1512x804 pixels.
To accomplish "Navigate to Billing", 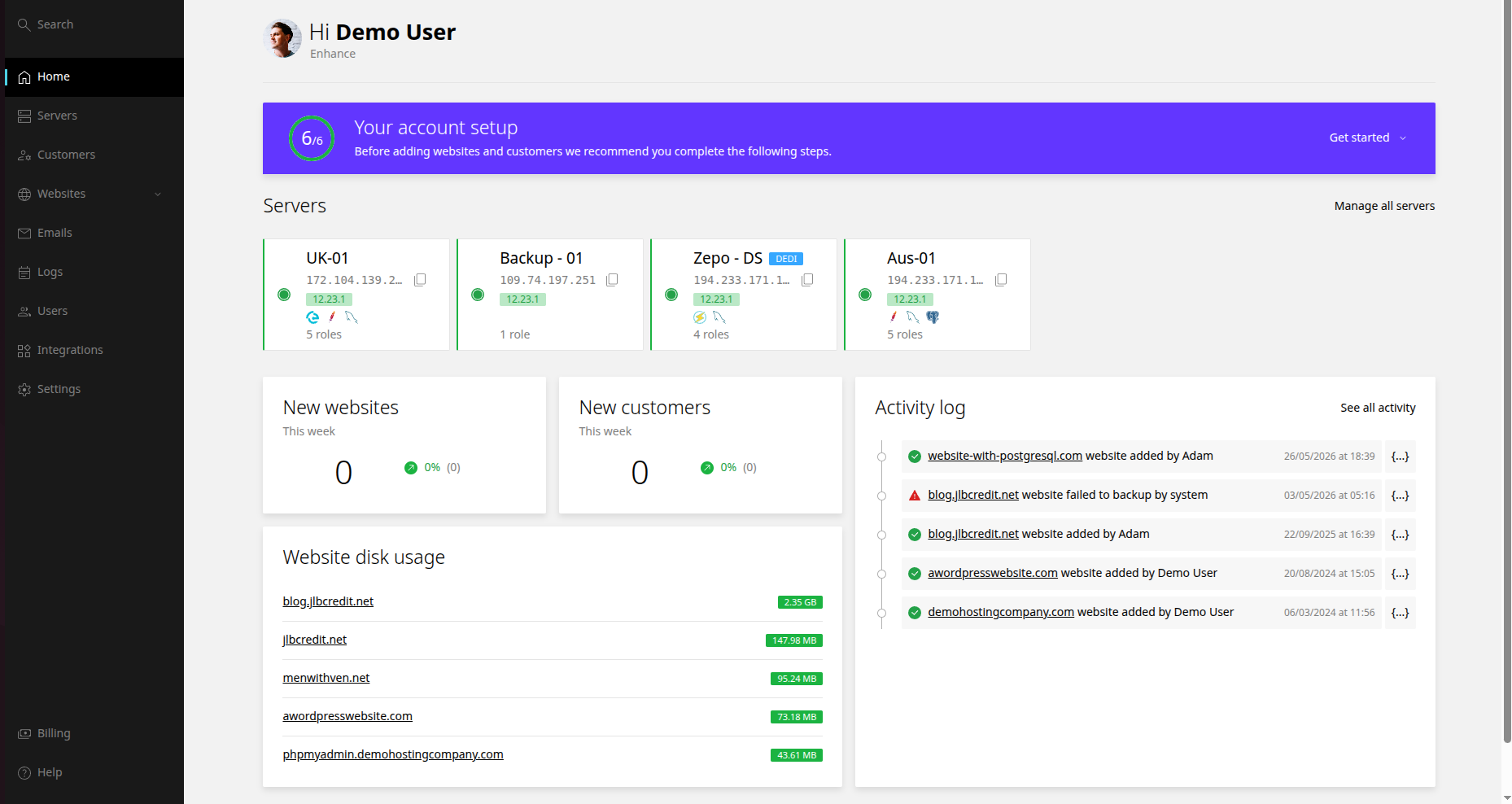I will (x=94, y=734).
